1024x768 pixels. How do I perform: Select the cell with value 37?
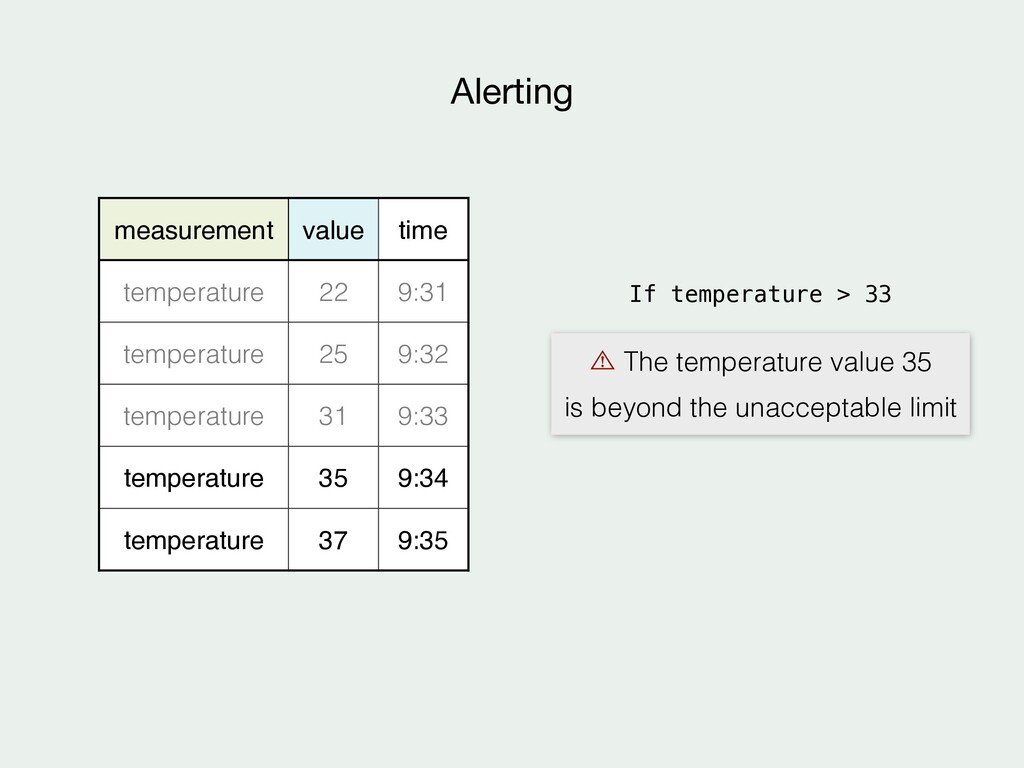[x=333, y=539]
